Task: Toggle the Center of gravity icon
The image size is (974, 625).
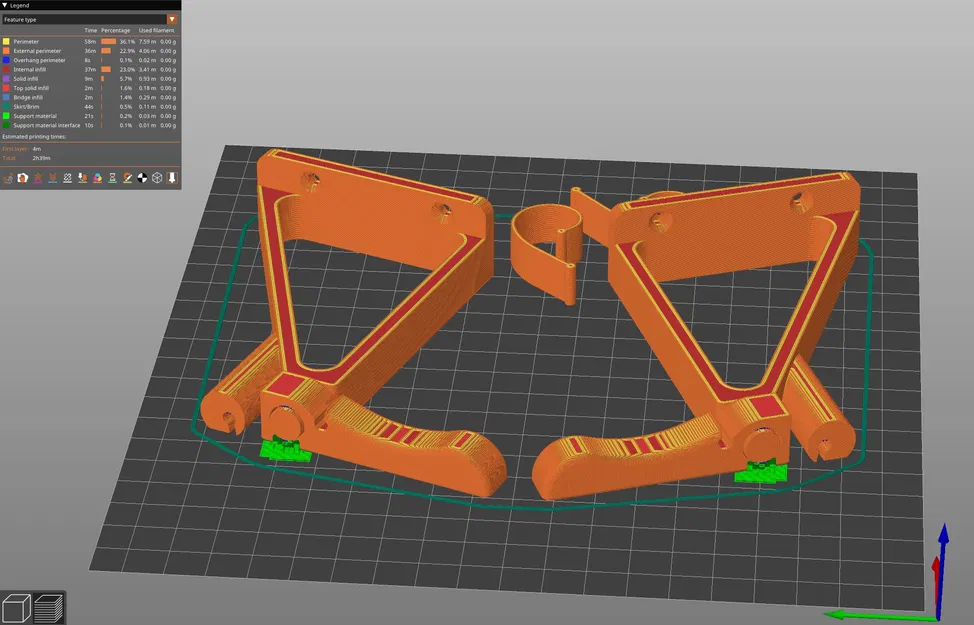Action: [142, 178]
